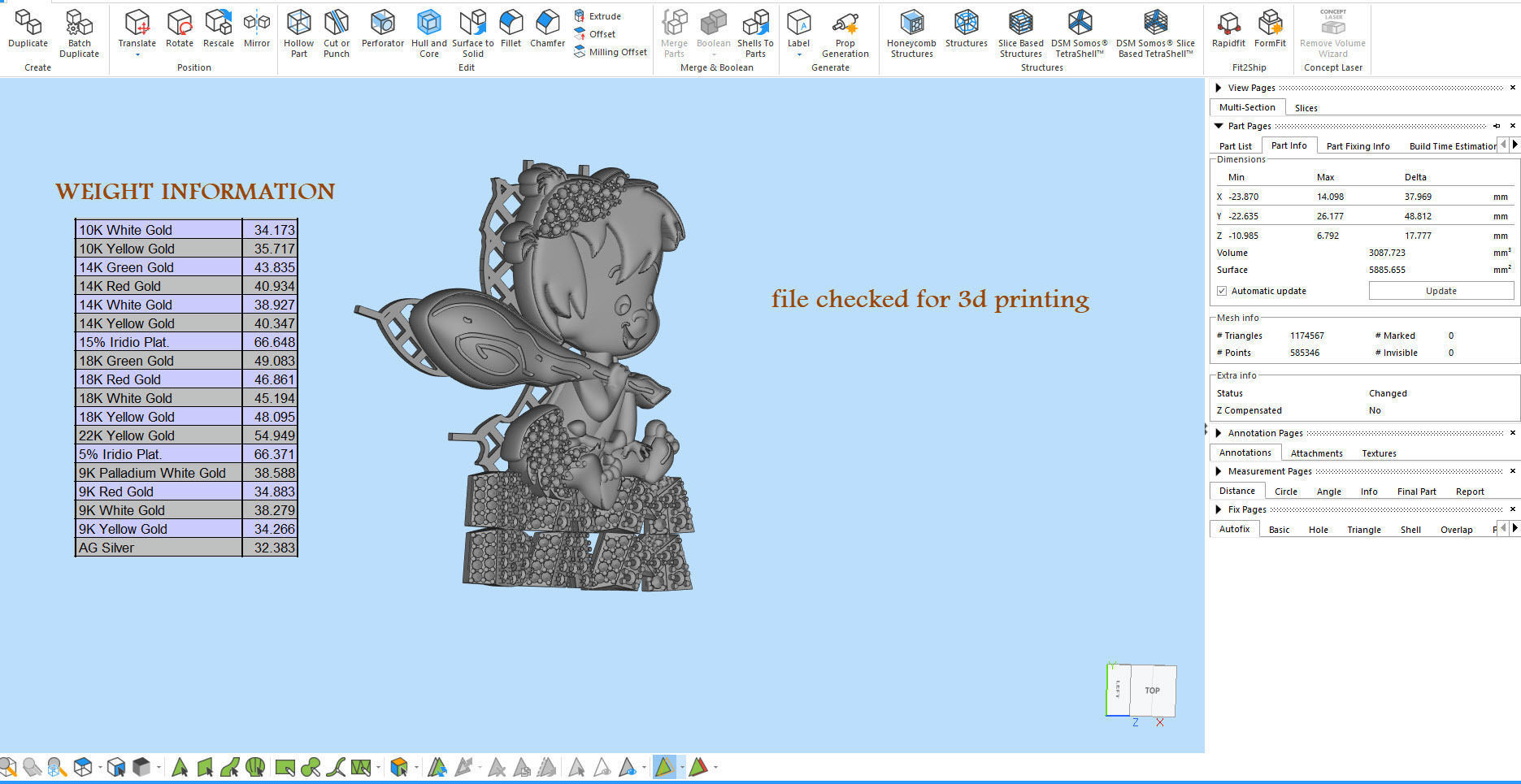Open the Report tab
This screenshot has width=1521, height=784.
[x=1469, y=492]
